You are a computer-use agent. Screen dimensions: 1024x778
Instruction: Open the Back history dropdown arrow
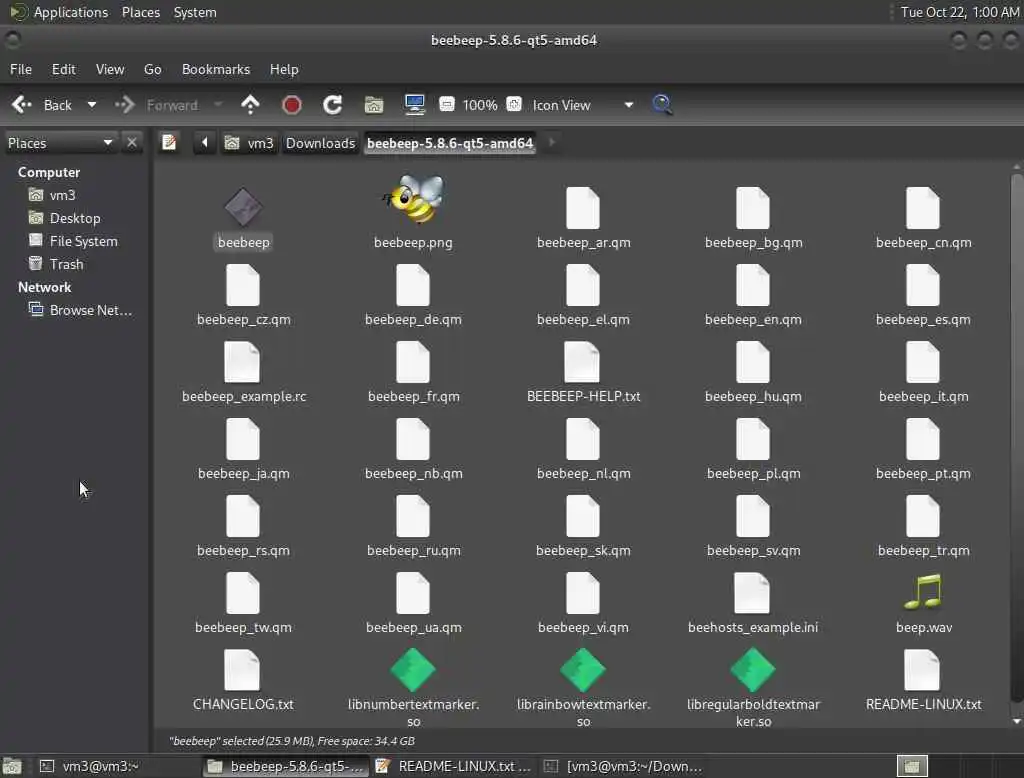click(x=92, y=105)
